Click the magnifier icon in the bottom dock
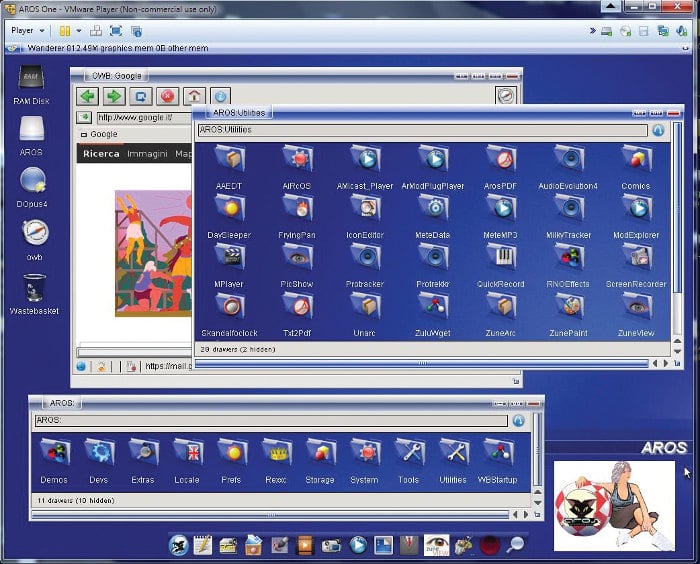Screen dimensions: 700x564 click(x=516, y=545)
